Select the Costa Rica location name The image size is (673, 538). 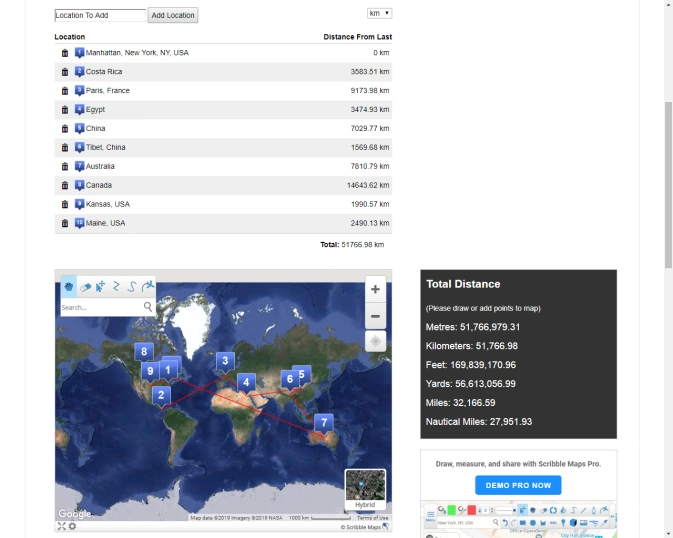click(x=104, y=72)
